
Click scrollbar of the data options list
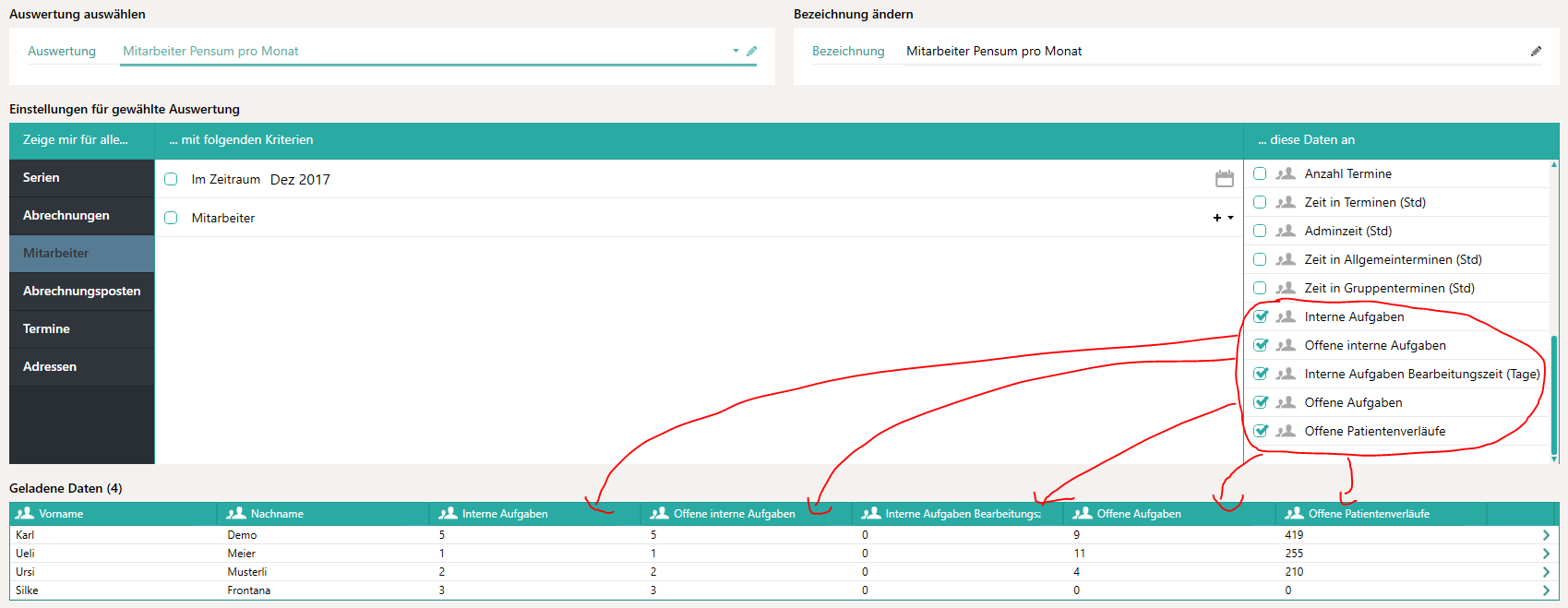tap(1554, 397)
